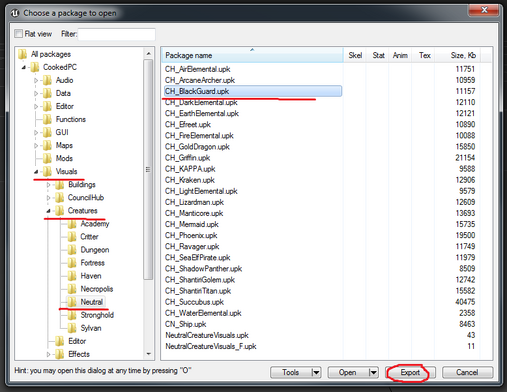This screenshot has height=392, width=507.
Task: Select the Buildings folder icon
Action: 60,184
